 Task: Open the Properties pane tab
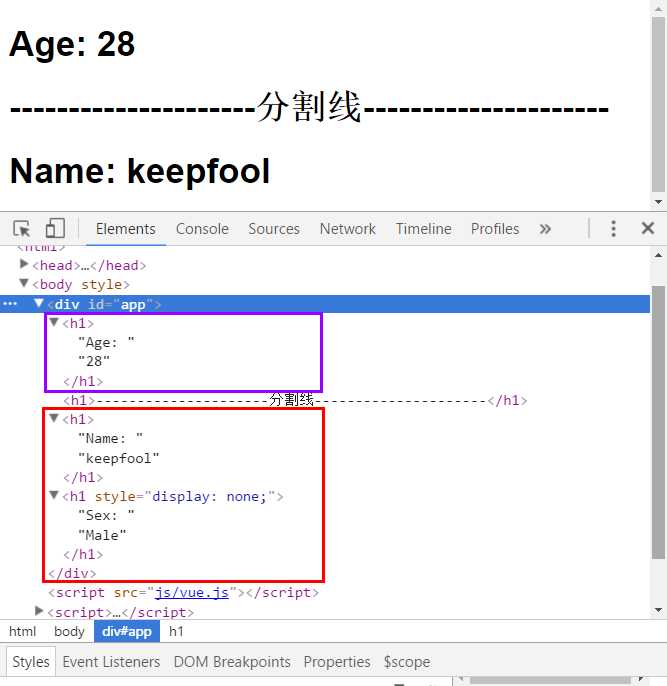point(337,662)
